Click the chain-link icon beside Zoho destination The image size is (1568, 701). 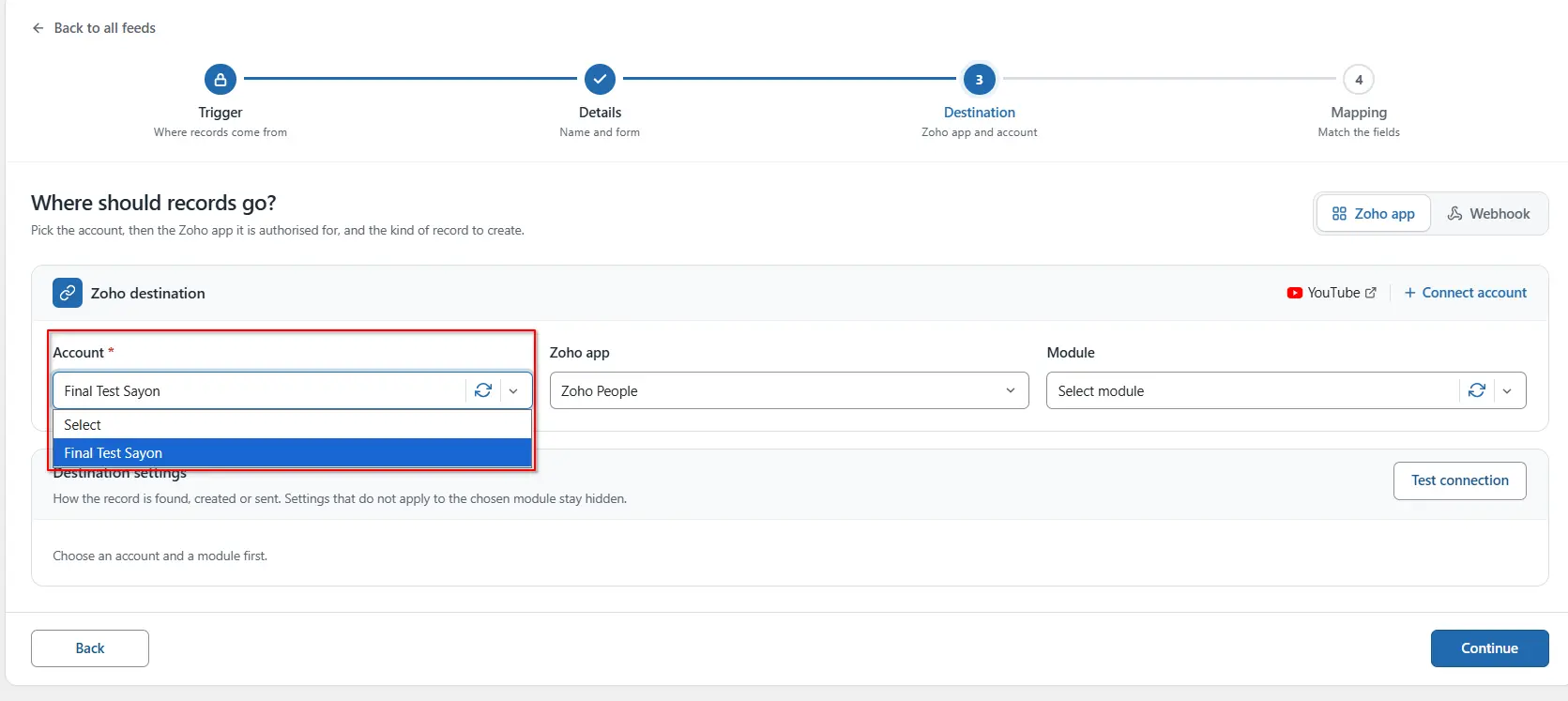coord(68,293)
